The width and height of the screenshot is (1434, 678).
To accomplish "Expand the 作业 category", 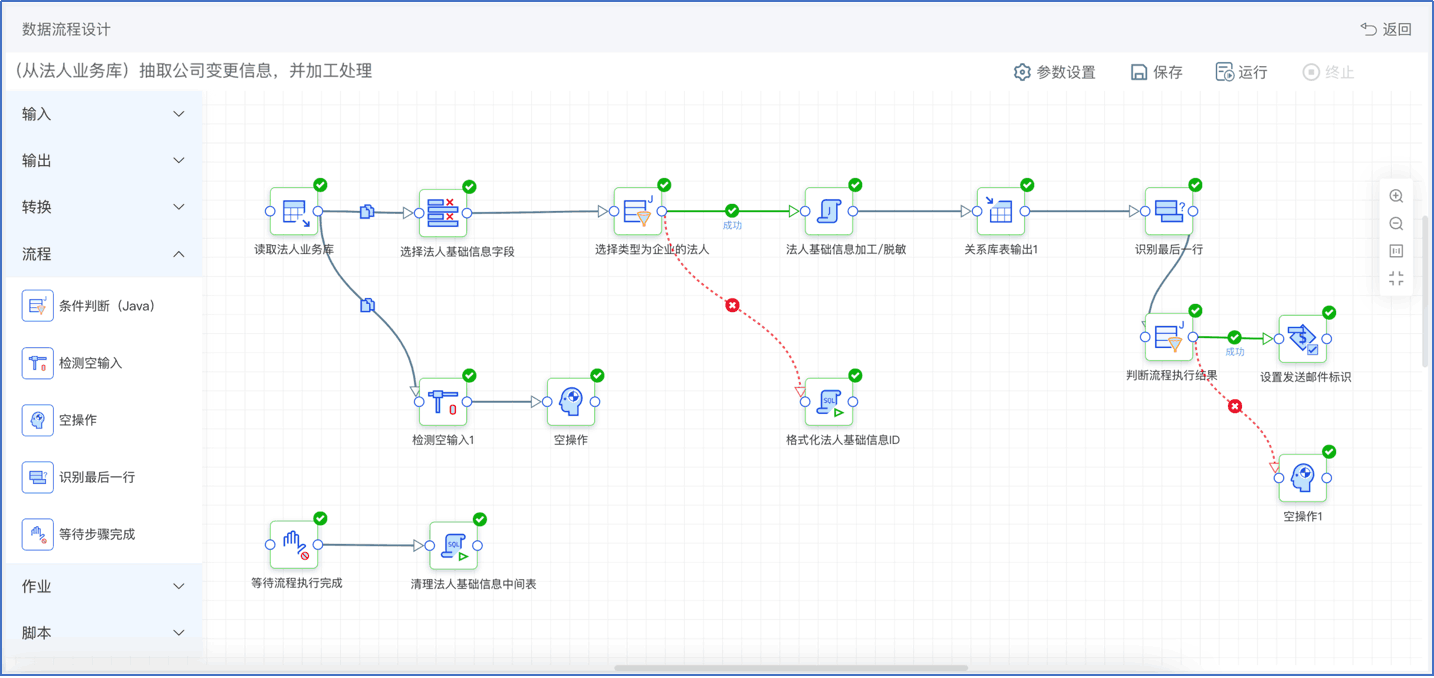I will 103,586.
